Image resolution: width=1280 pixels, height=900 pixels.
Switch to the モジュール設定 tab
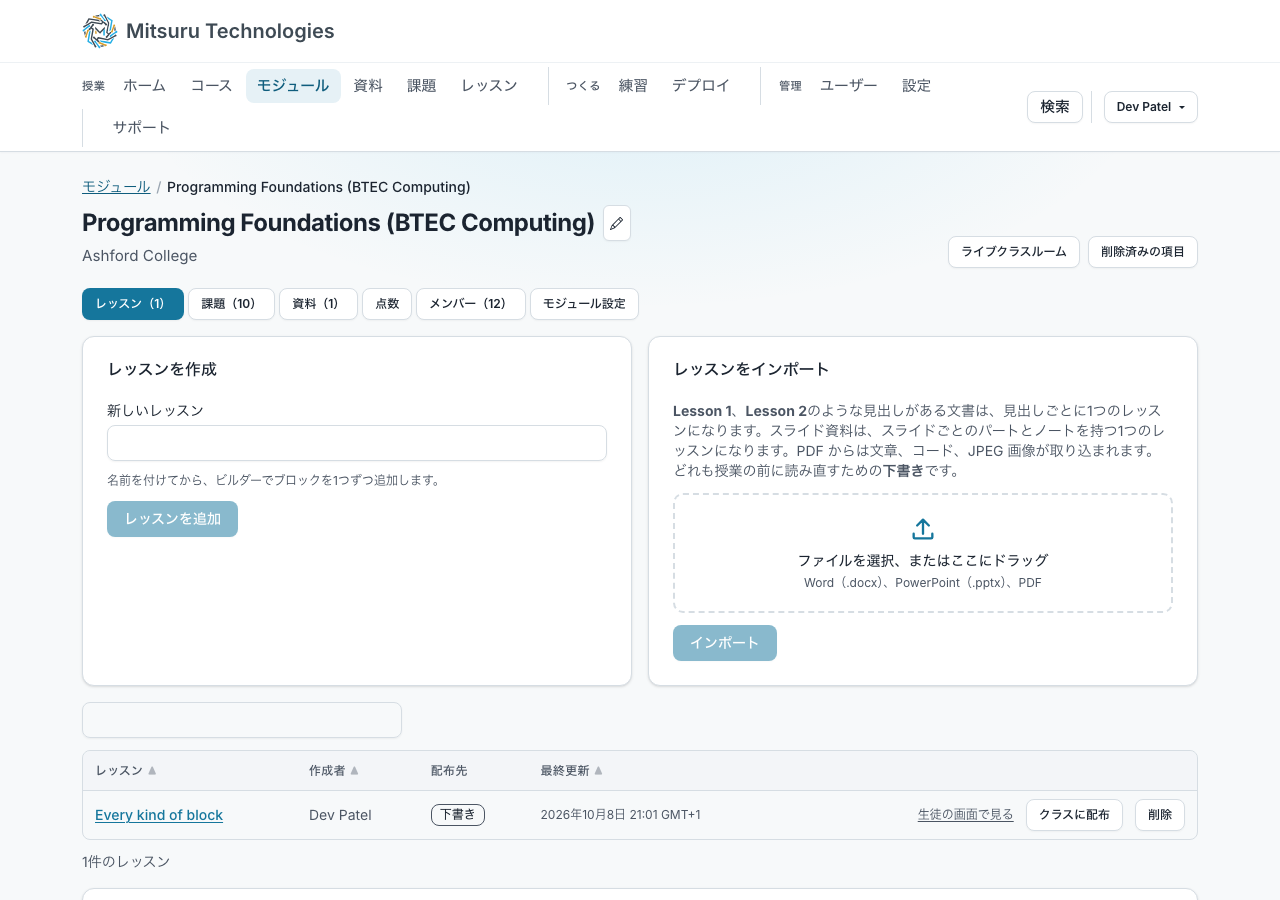coord(584,304)
